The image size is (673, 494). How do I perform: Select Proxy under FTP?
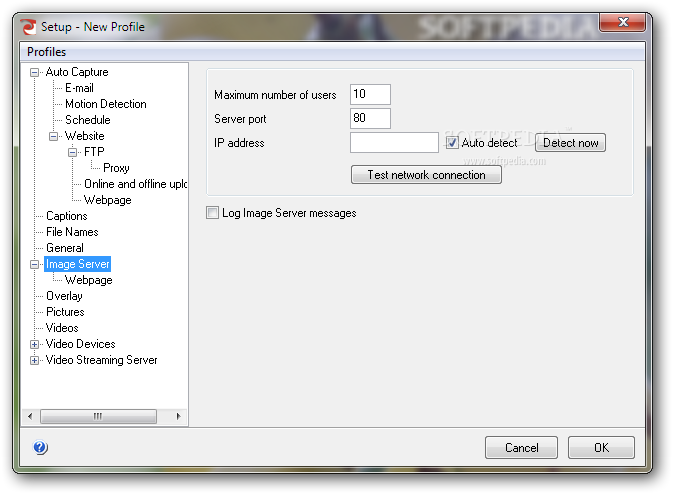[116, 168]
